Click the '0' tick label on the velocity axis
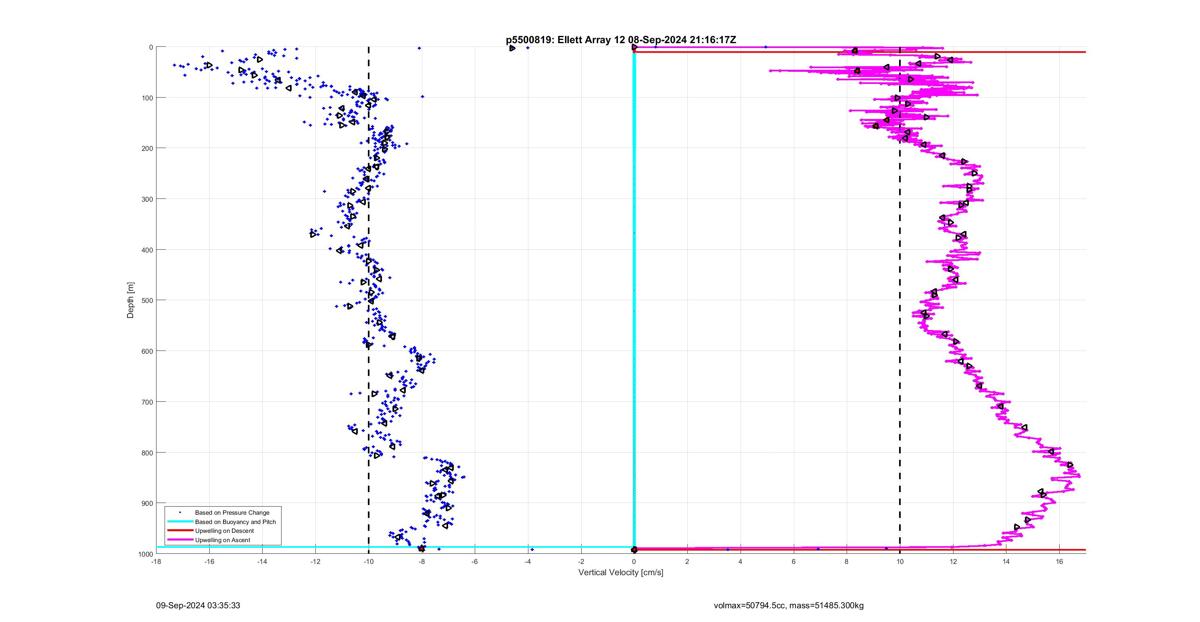This screenshot has width=1200, height=622. (634, 562)
